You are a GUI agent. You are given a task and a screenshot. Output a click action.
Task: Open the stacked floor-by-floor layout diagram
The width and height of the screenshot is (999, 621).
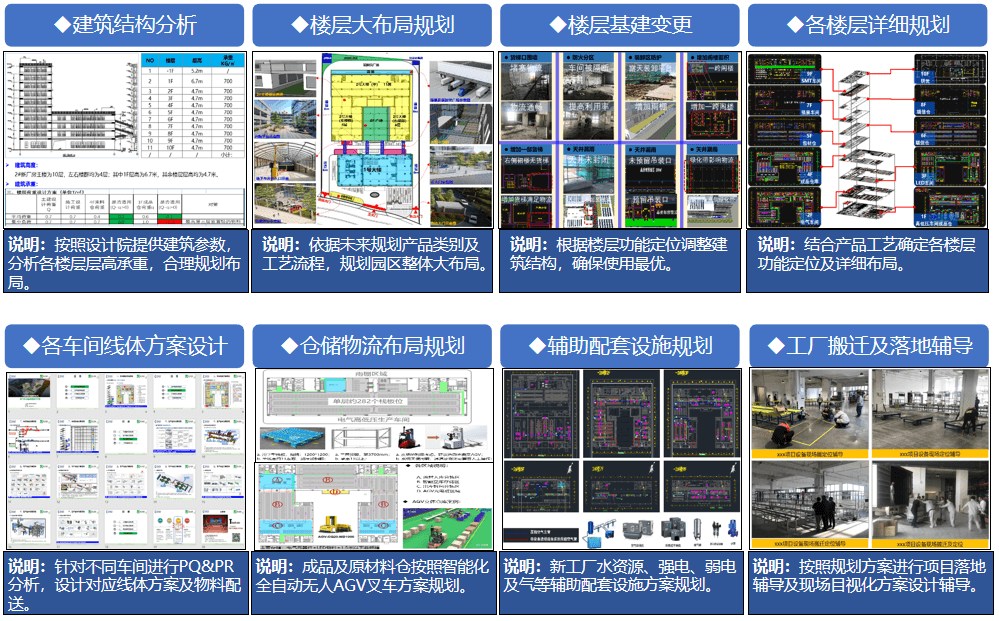868,140
